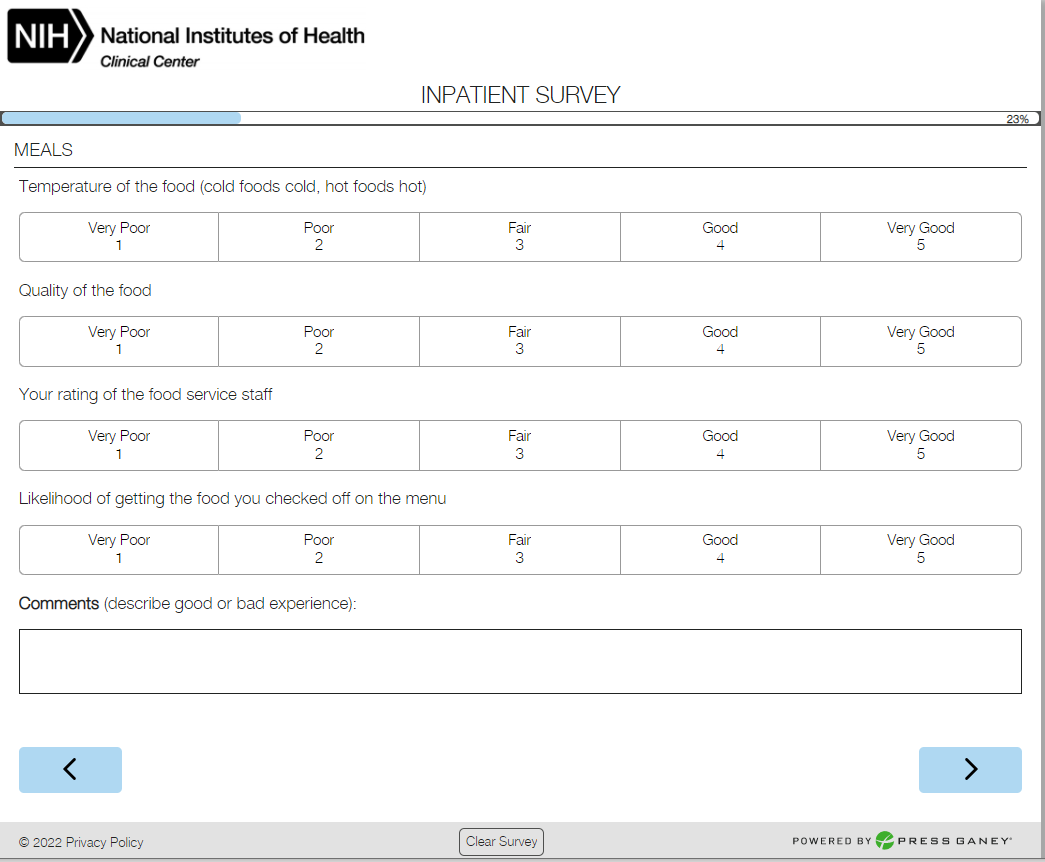1045x862 pixels.
Task: Rate food temperature Very Poor 1
Action: tap(119, 237)
